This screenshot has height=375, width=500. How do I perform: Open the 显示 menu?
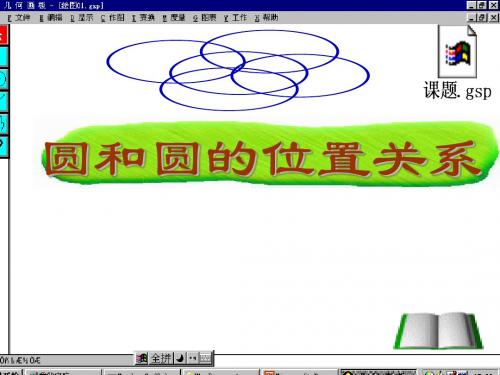pos(82,18)
